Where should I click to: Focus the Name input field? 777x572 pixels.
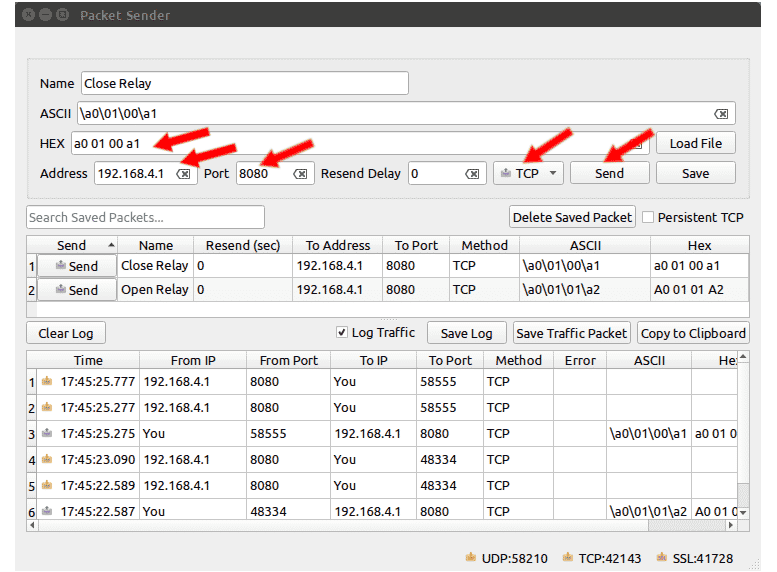click(245, 83)
